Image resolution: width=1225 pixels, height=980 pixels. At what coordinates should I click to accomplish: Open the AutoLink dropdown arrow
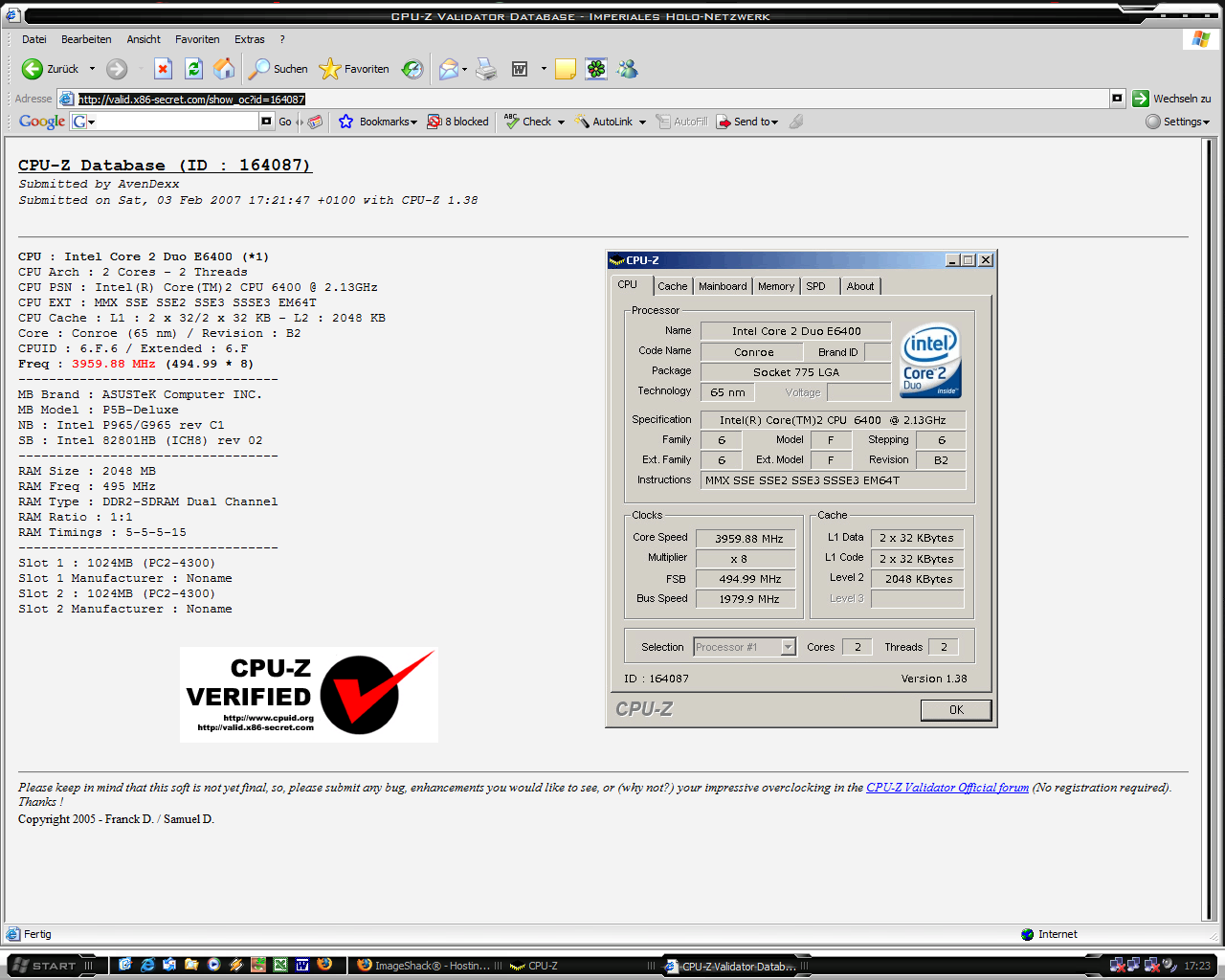tap(642, 122)
